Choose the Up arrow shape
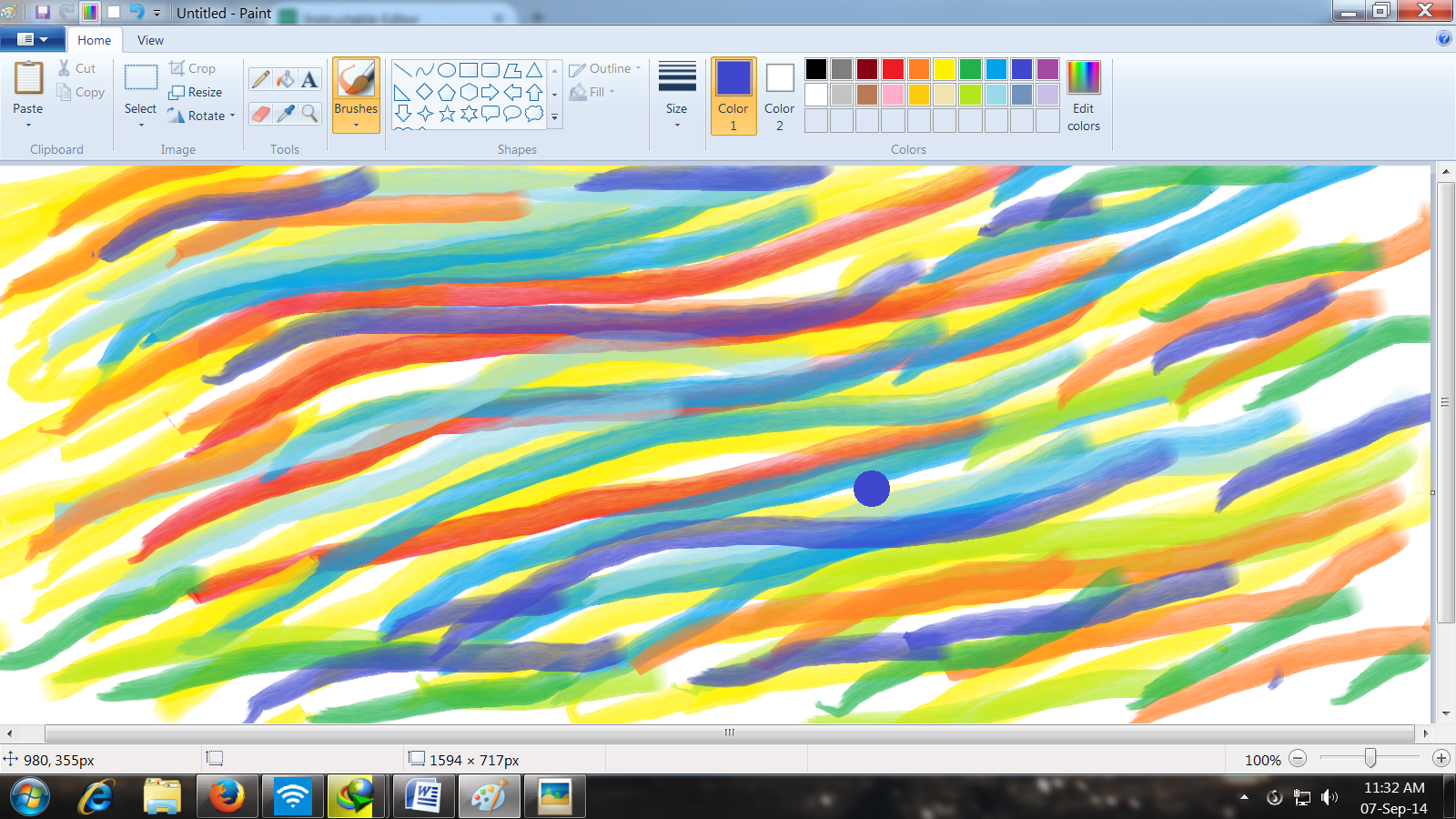1456x819 pixels. click(x=534, y=92)
